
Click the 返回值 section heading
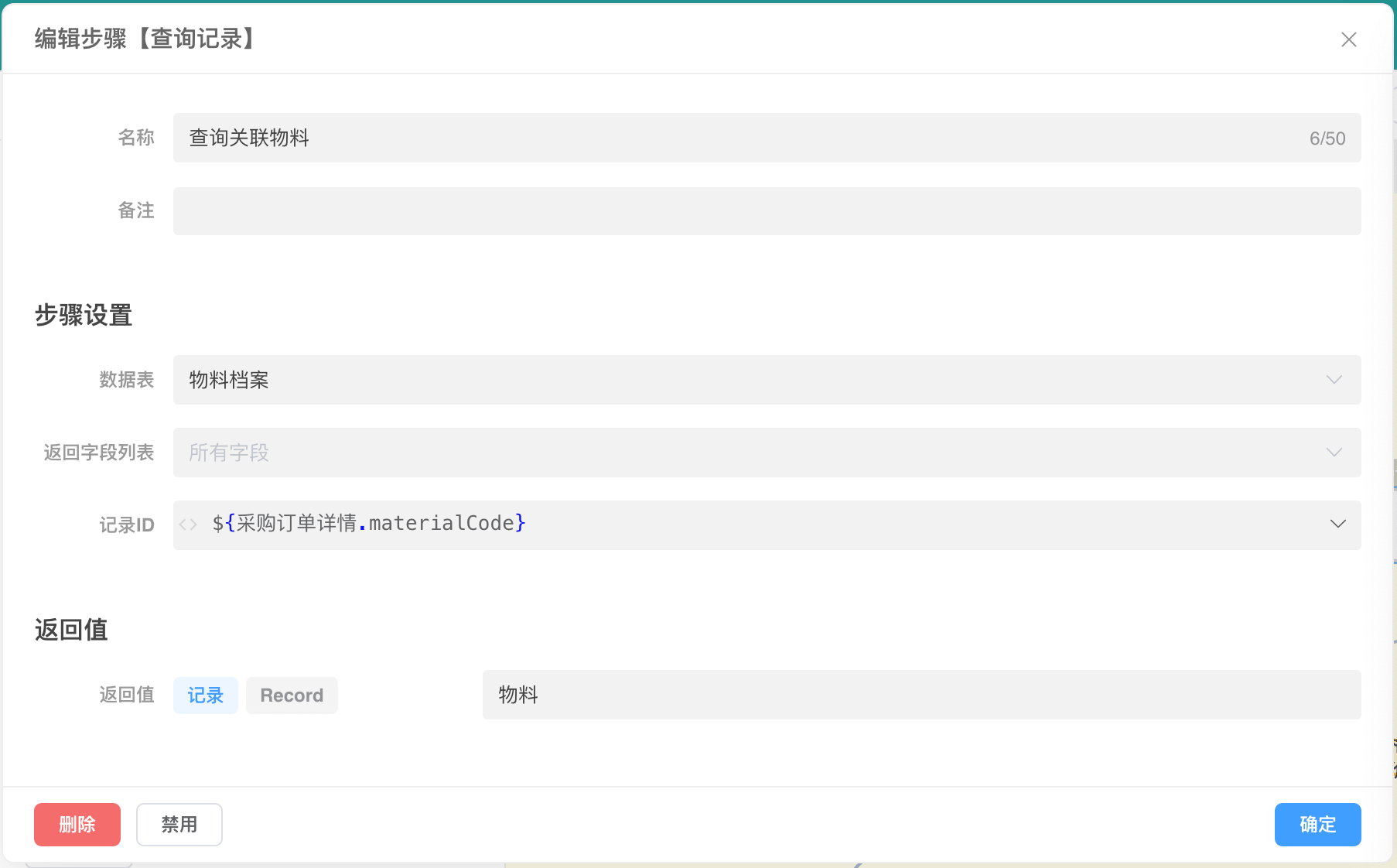71,630
